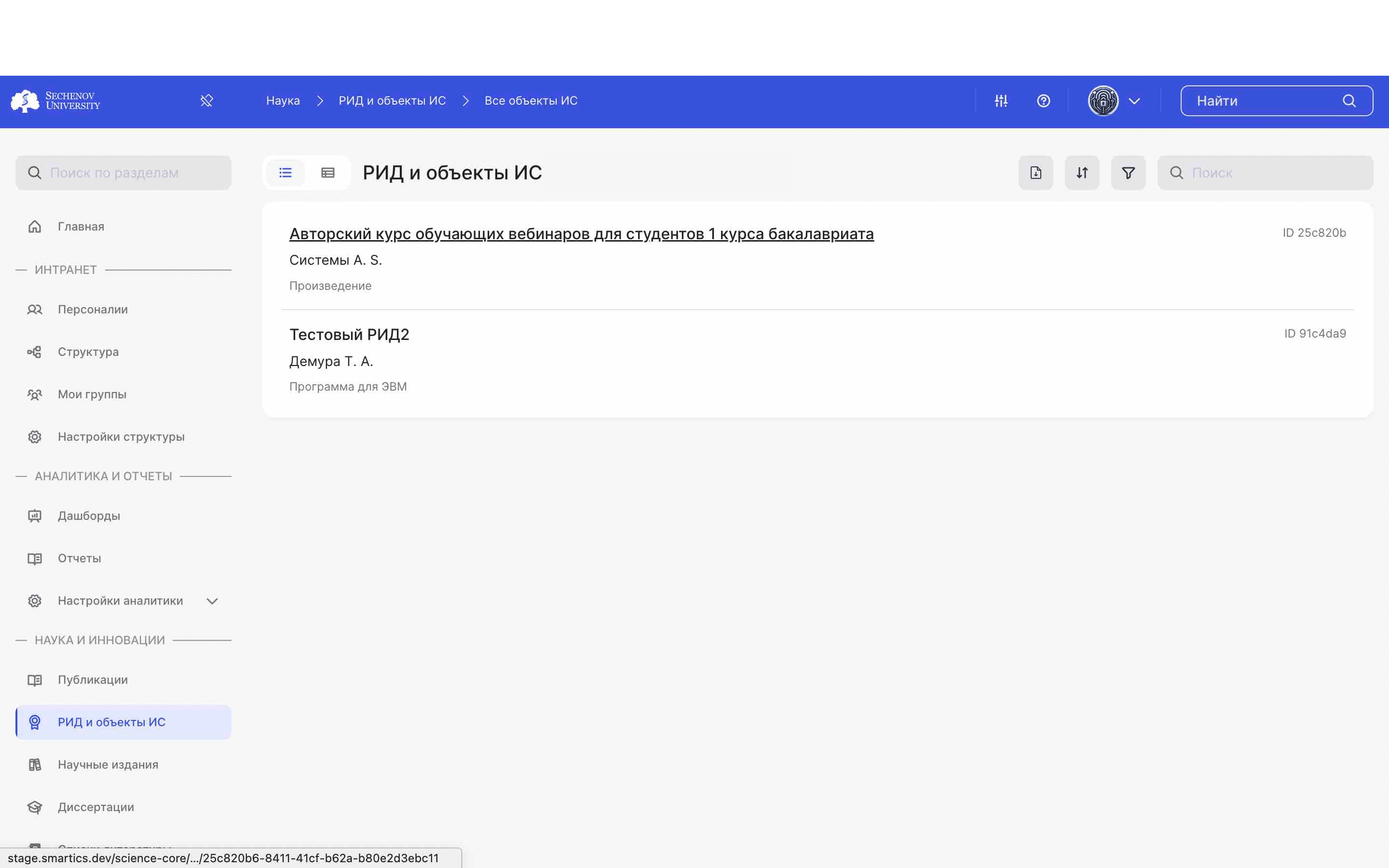Viewport: 1389px width, 868px height.
Task: Open the filter funnel button
Action: (1129, 173)
